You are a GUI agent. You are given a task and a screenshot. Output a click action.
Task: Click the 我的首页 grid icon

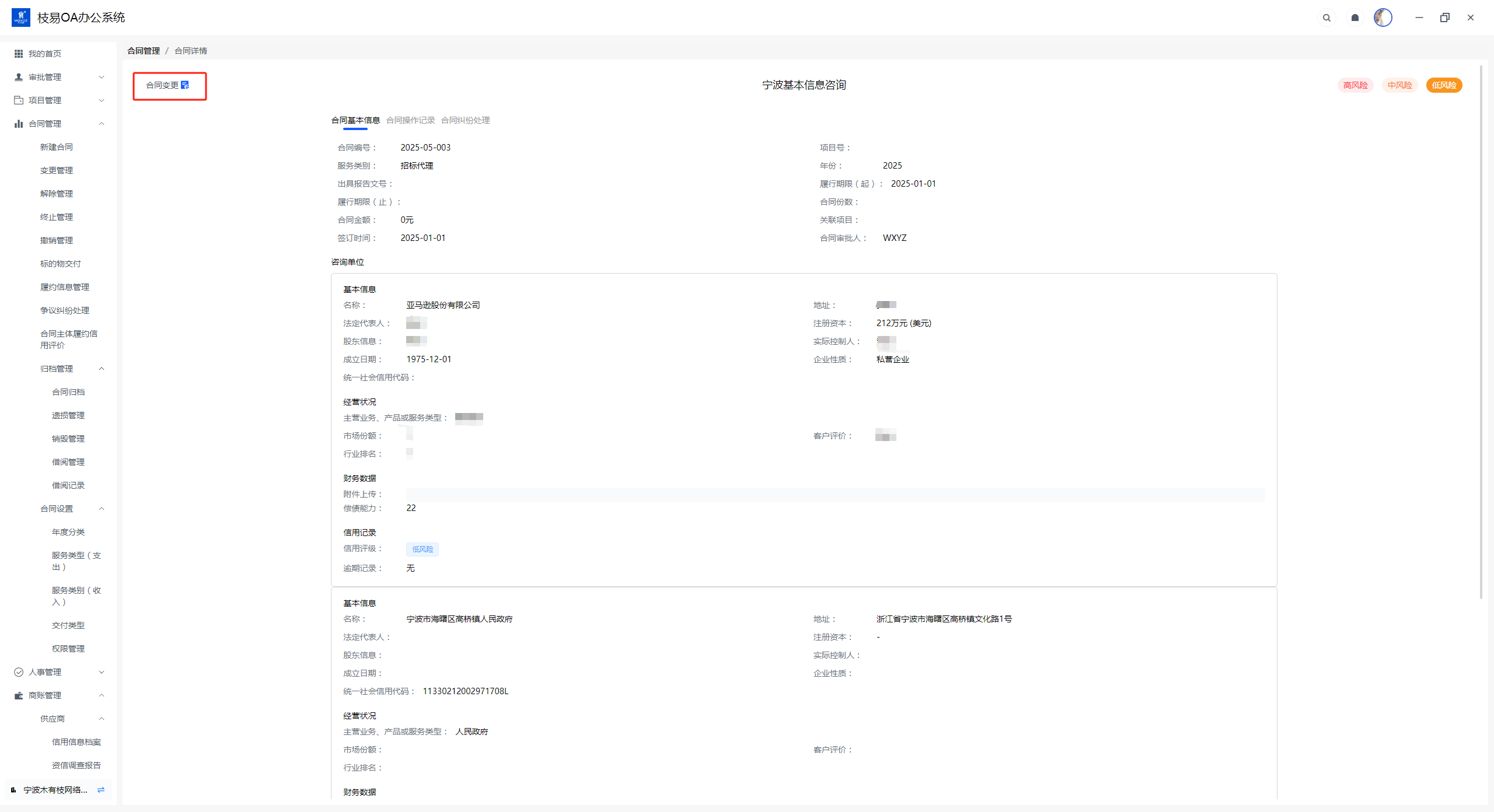point(19,54)
